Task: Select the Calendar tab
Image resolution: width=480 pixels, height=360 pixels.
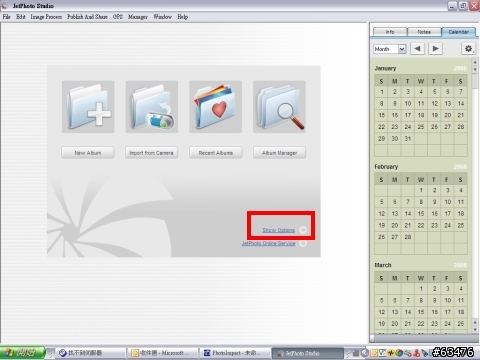Action: (458, 32)
